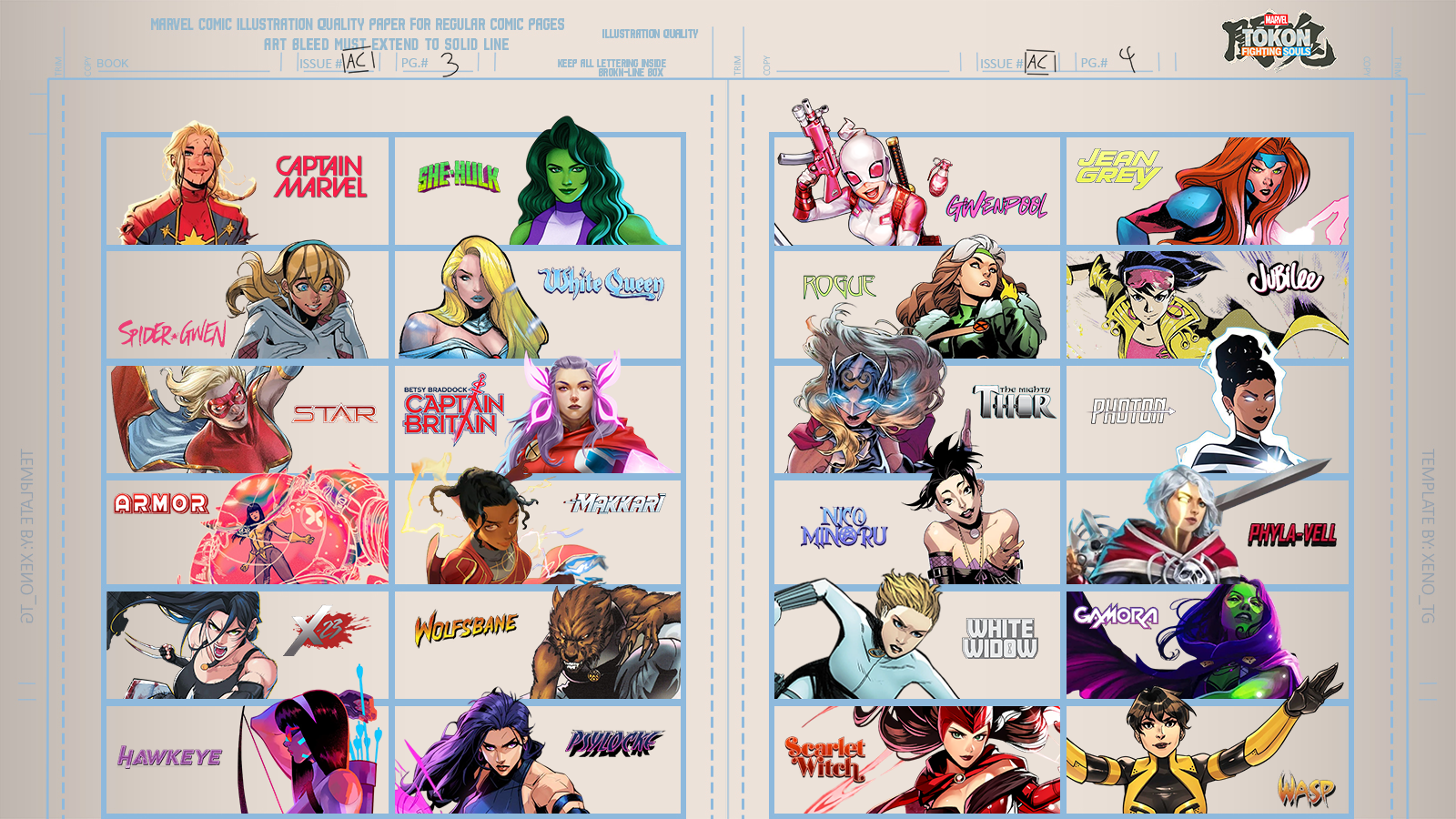Screen dimensions: 1456x819
Task: Select the Nico Minoru card
Action: coord(917,532)
